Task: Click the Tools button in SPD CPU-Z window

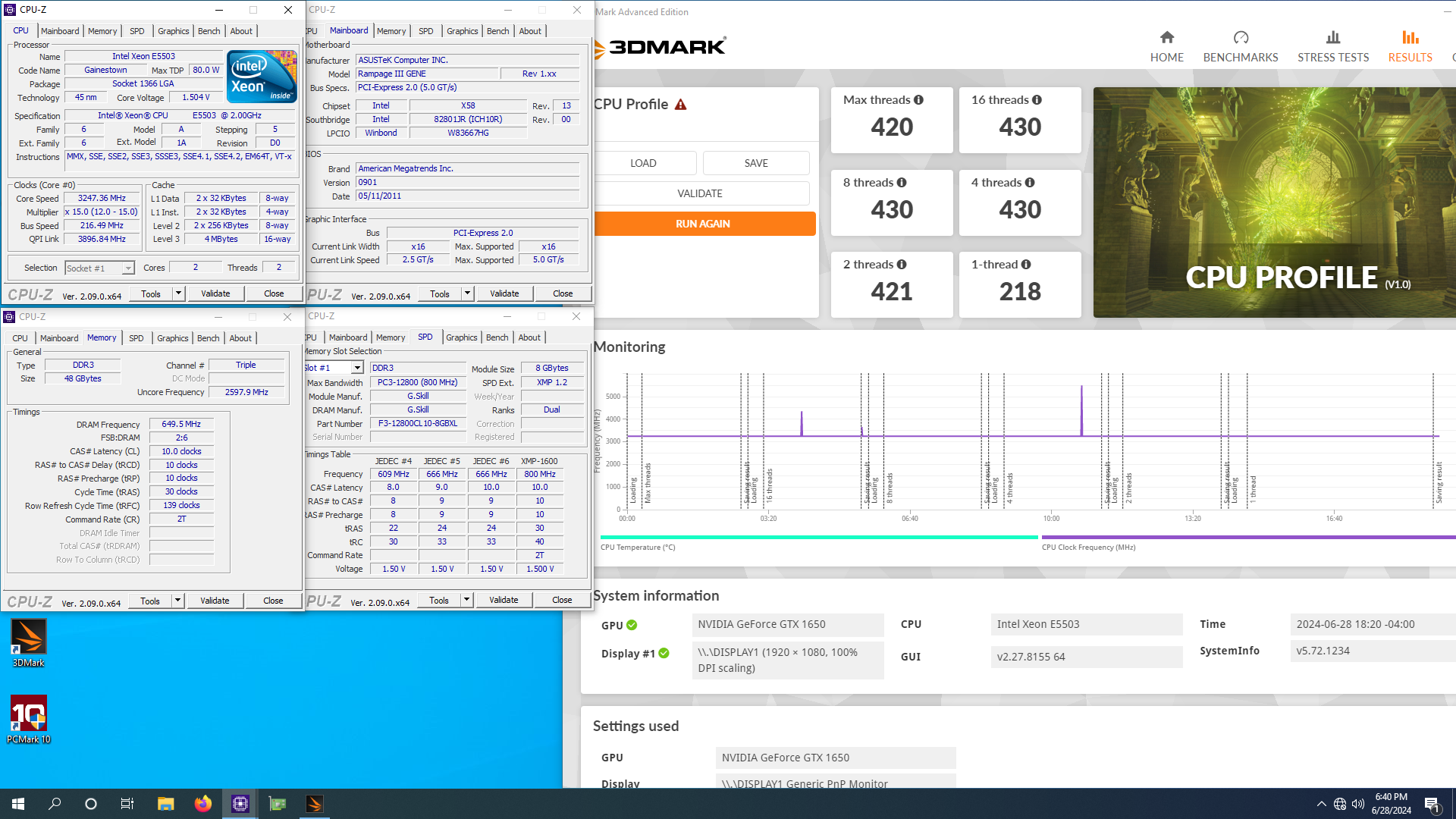Action: pyautogui.click(x=439, y=600)
